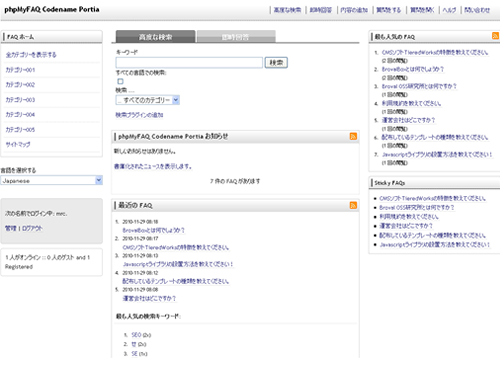This screenshot has height=375, width=500.
Task: Click SEO popular search keyword
Action: [136, 335]
